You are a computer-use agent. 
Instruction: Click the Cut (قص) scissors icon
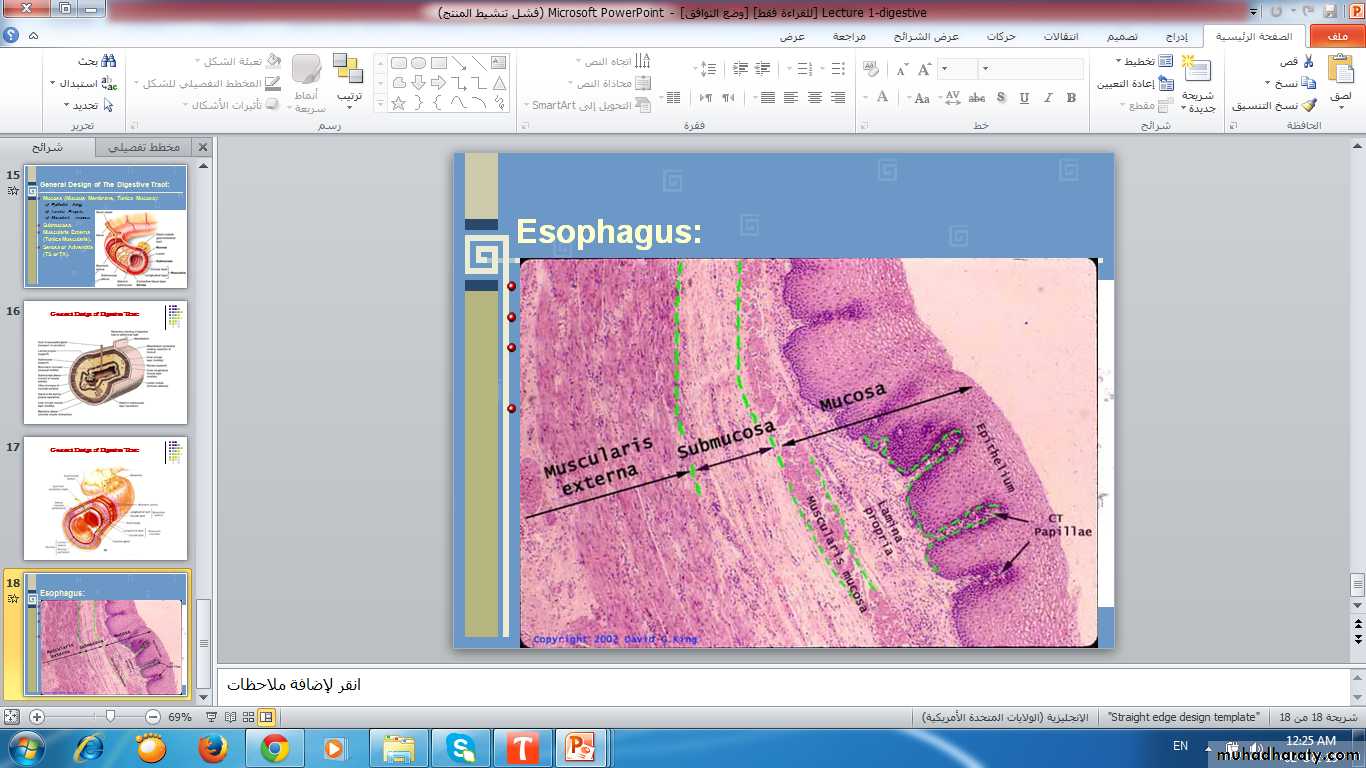pyautogui.click(x=1308, y=62)
